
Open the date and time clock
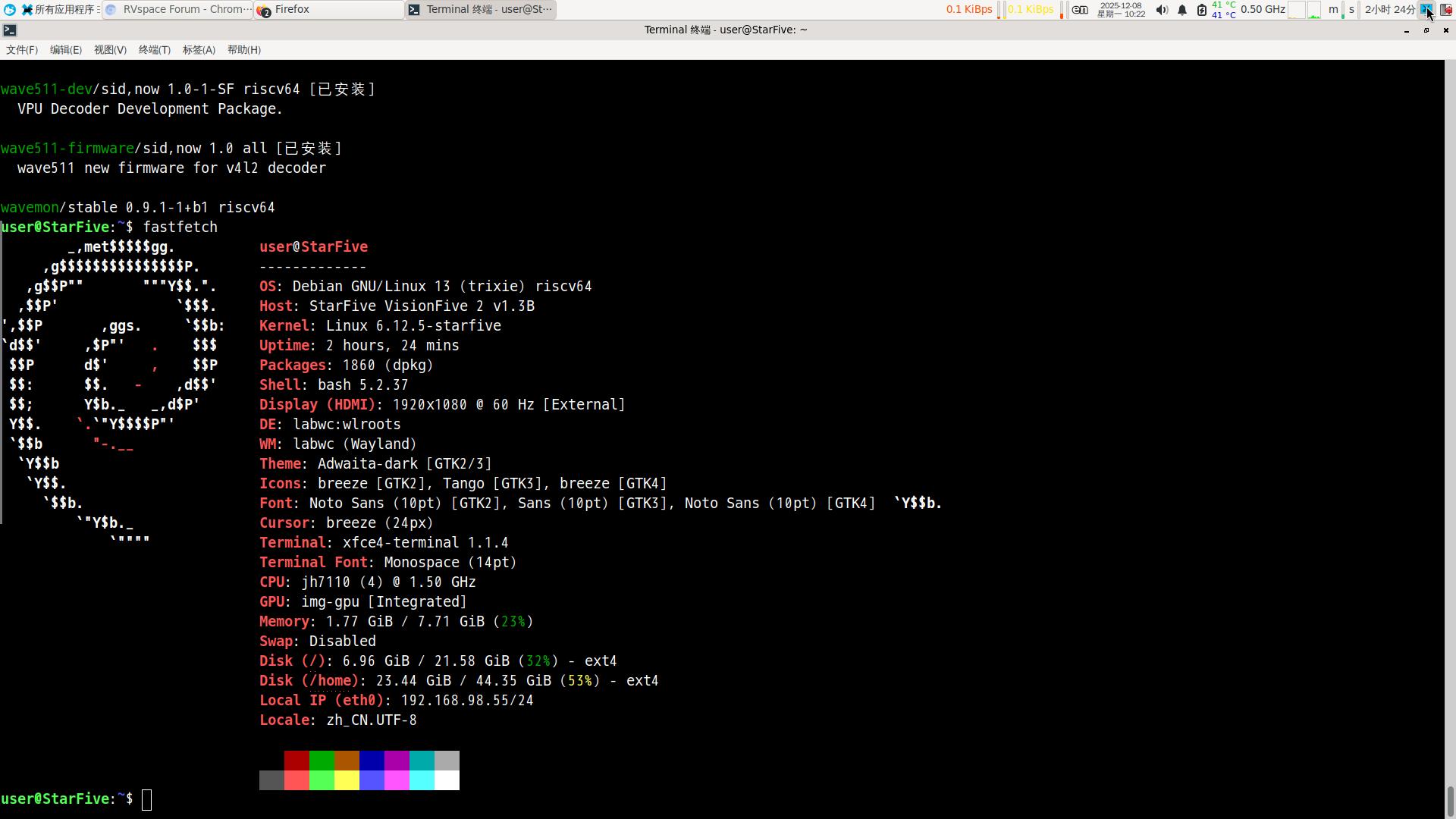click(x=1121, y=10)
